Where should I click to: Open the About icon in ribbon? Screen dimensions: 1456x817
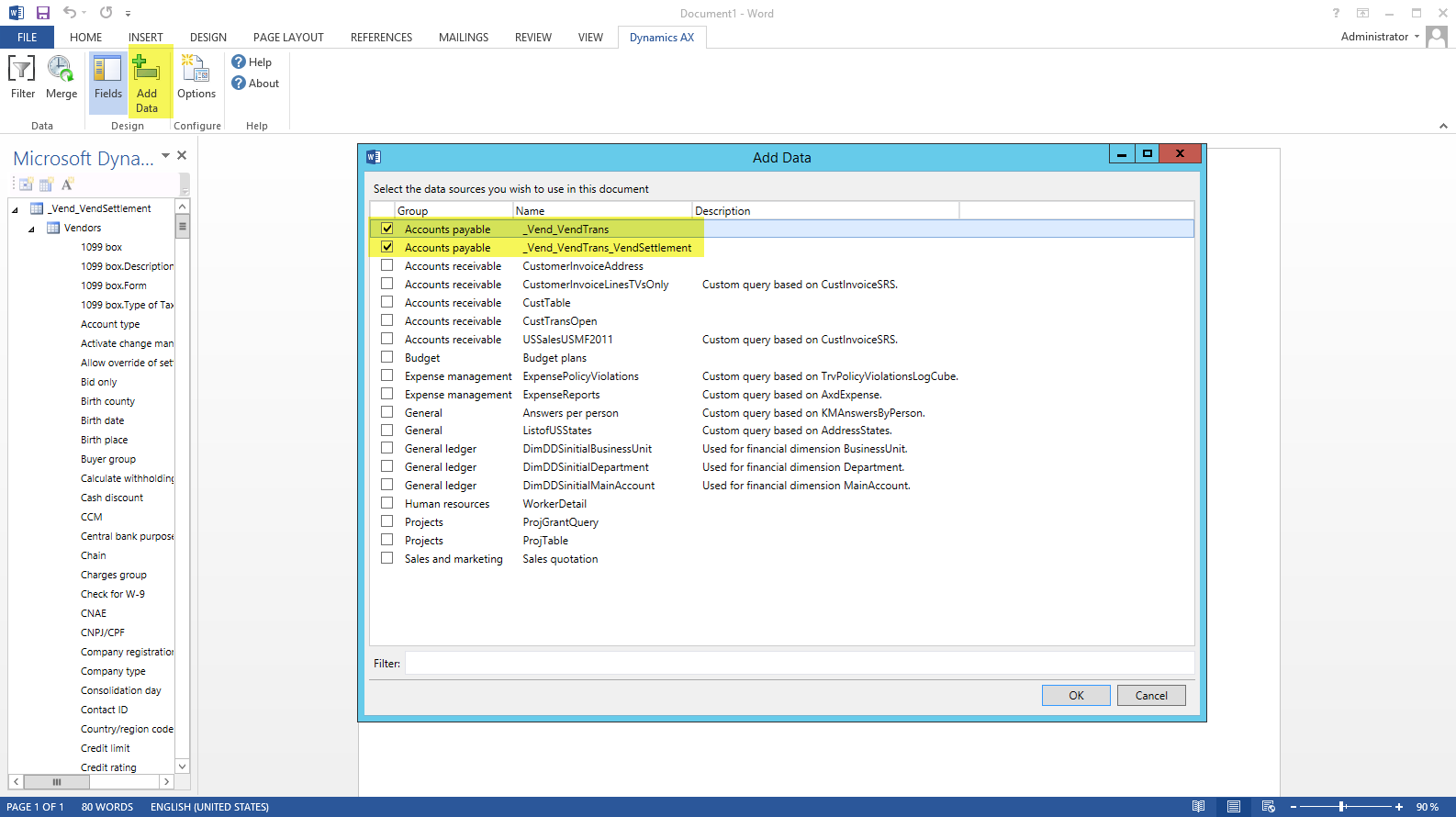[239, 84]
